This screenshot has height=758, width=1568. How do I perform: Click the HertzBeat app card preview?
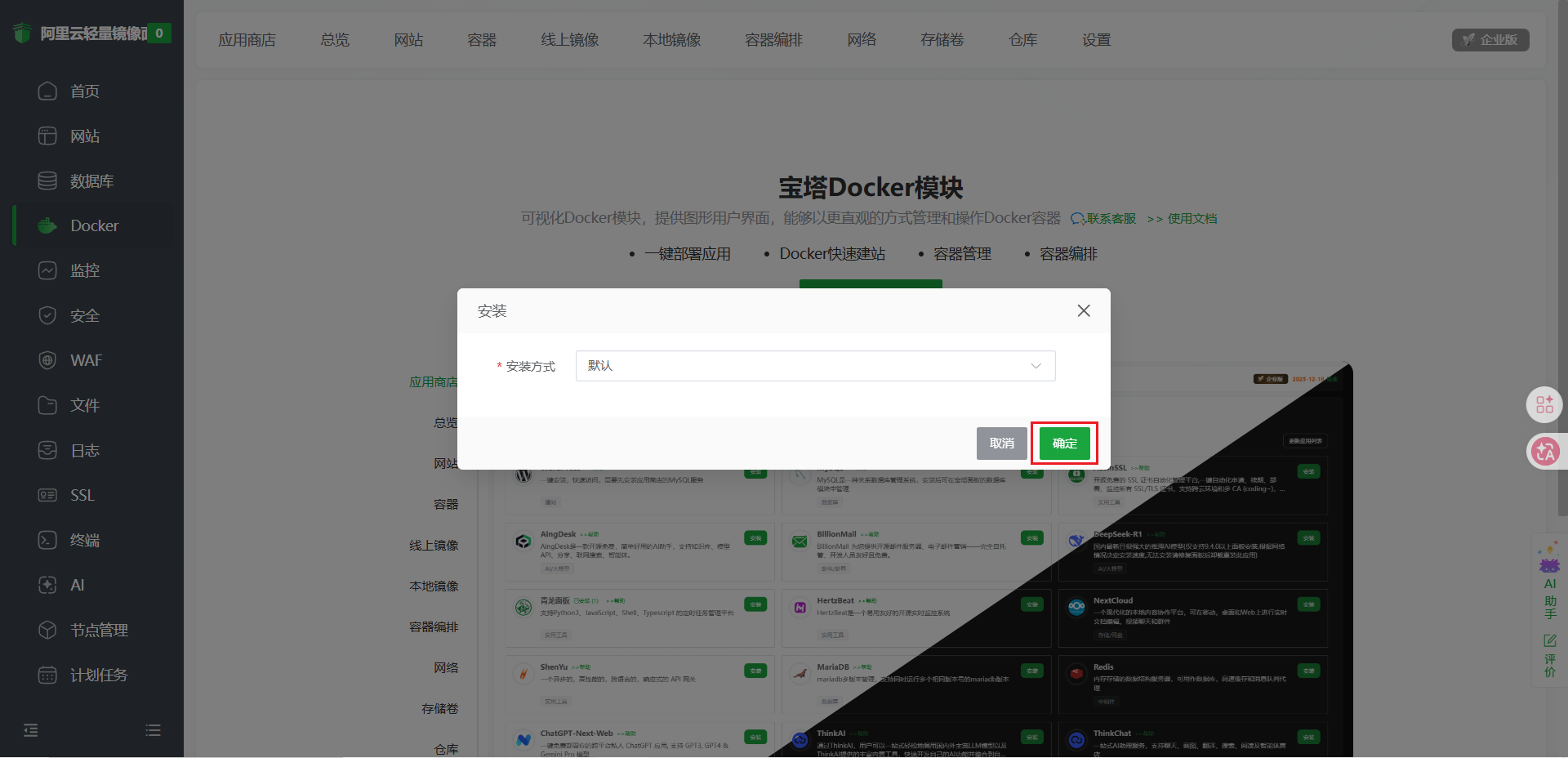(x=916, y=618)
